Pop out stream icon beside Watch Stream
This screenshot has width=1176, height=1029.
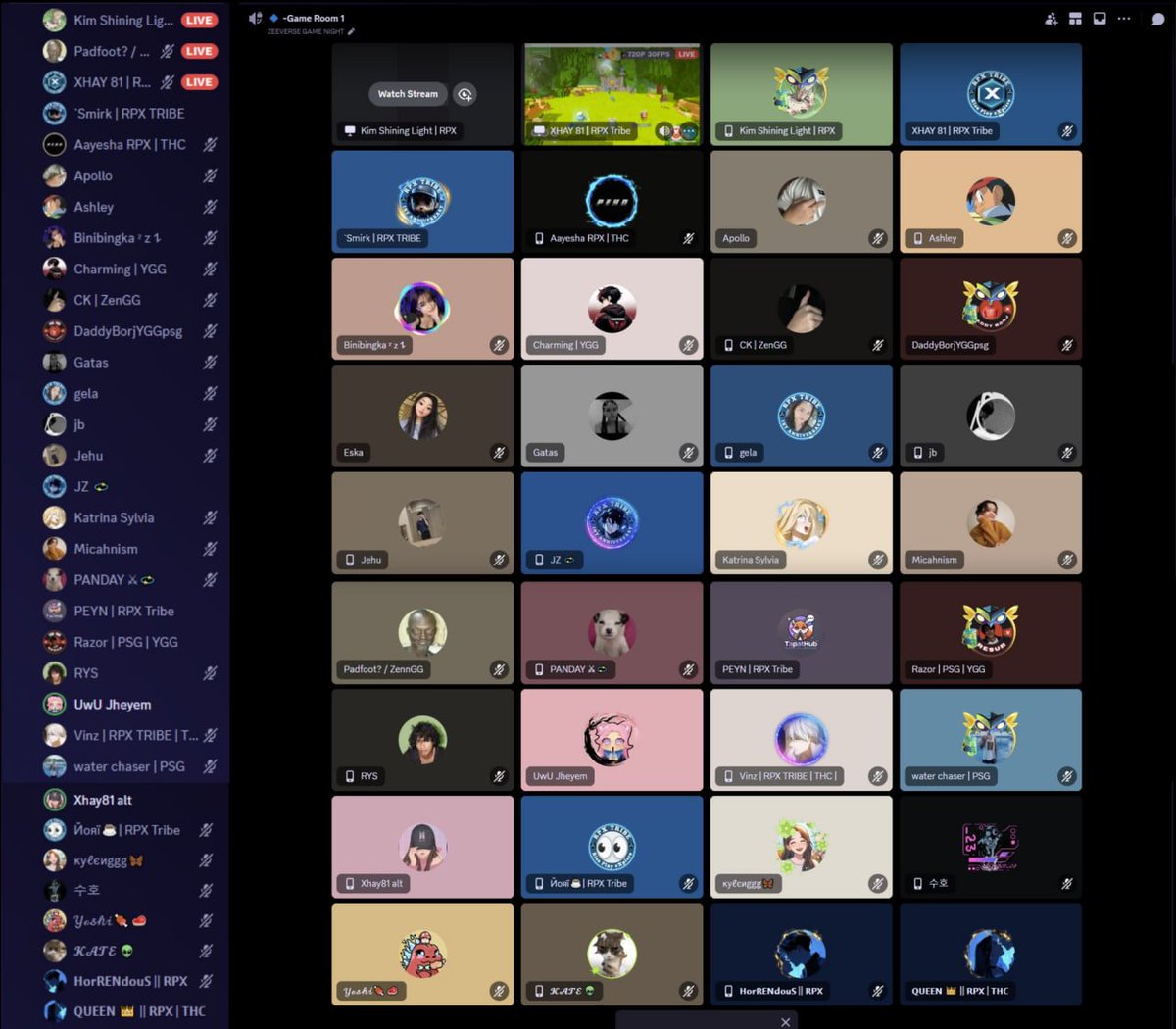coord(465,94)
